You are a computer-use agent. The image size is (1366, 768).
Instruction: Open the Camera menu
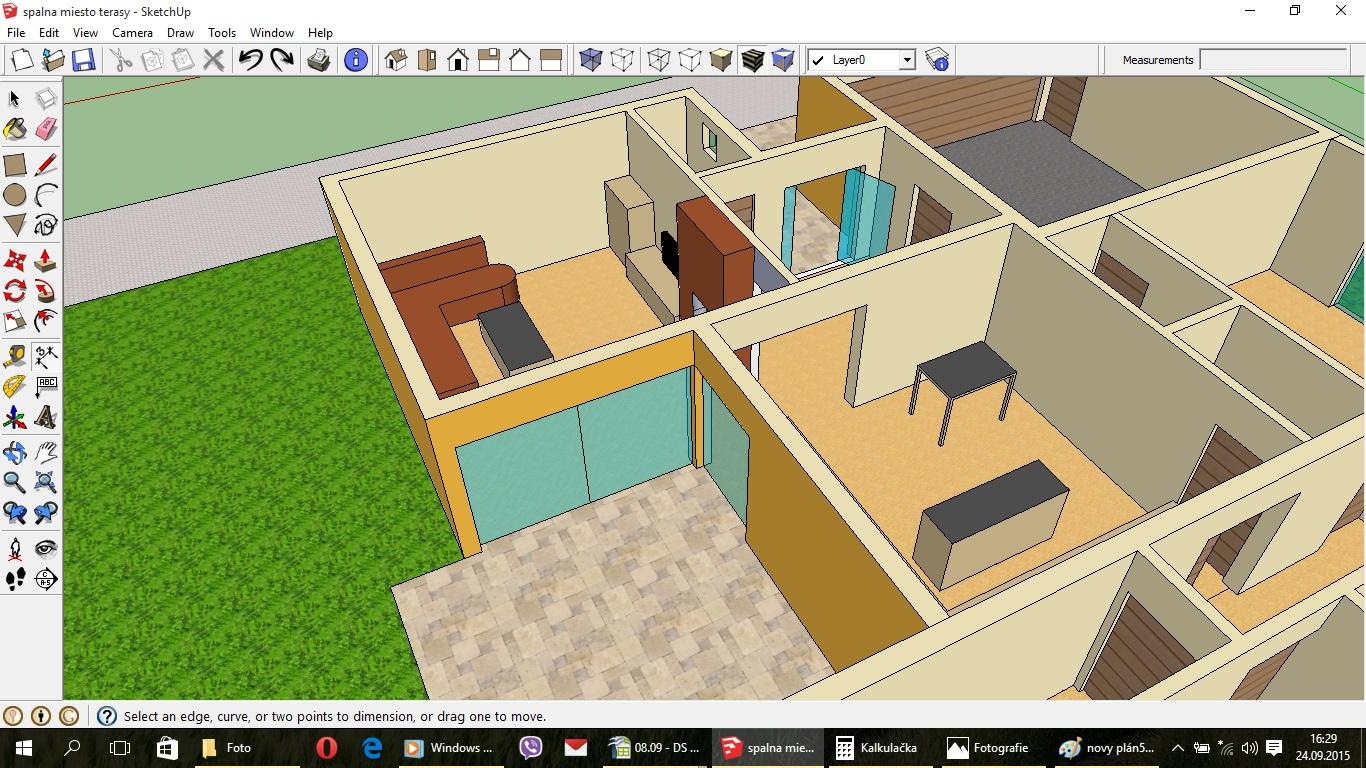[132, 32]
